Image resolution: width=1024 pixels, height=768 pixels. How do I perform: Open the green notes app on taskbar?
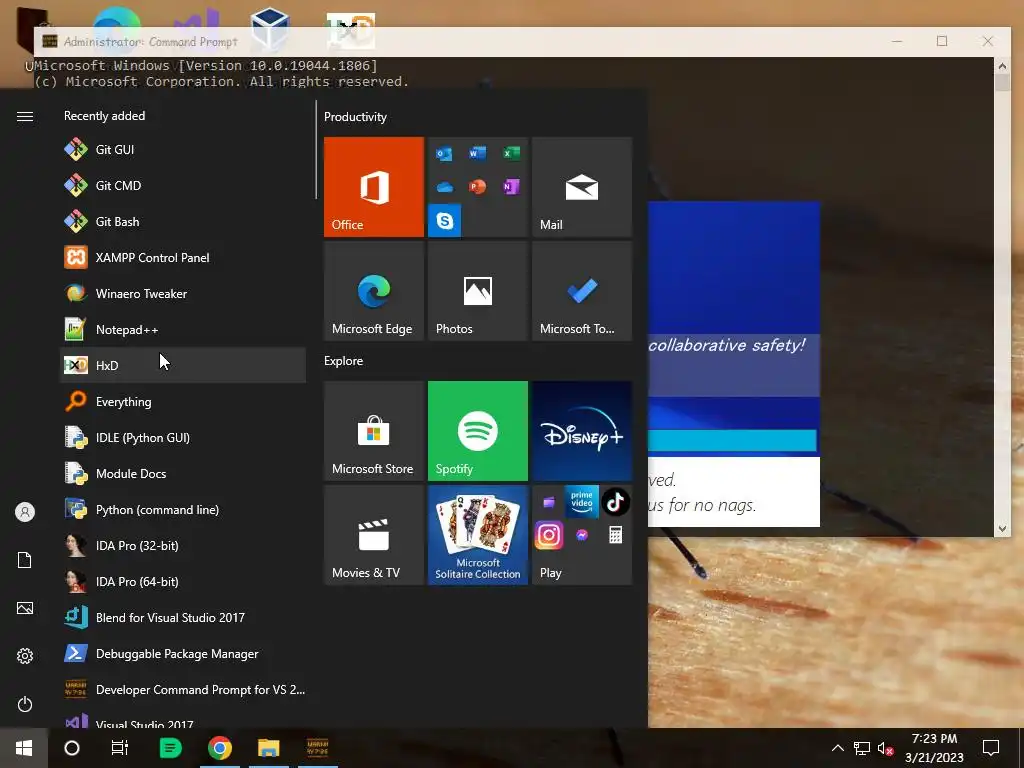click(171, 748)
